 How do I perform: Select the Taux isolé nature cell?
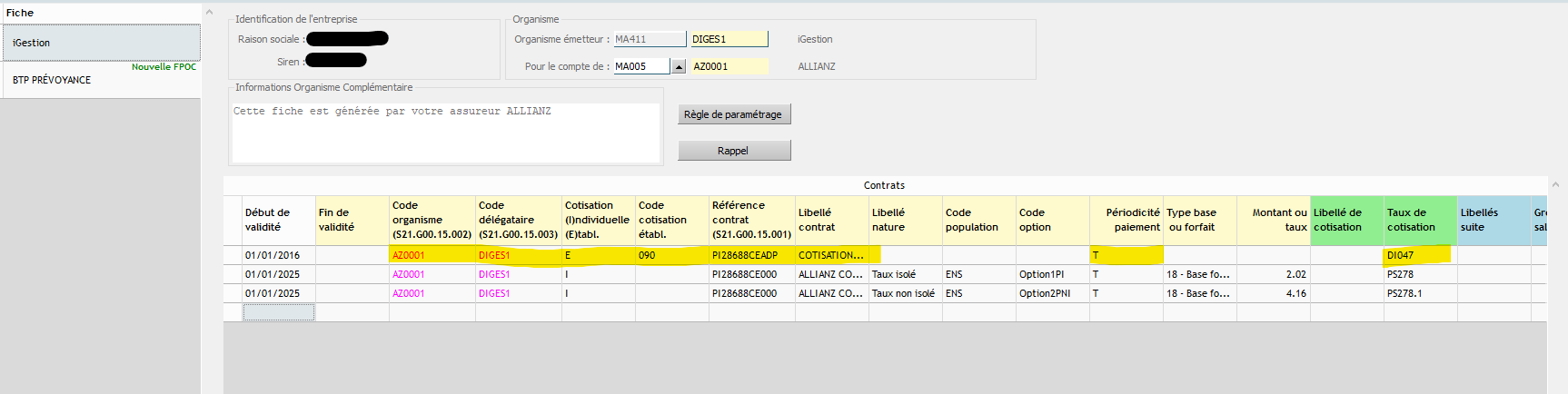[906, 274]
